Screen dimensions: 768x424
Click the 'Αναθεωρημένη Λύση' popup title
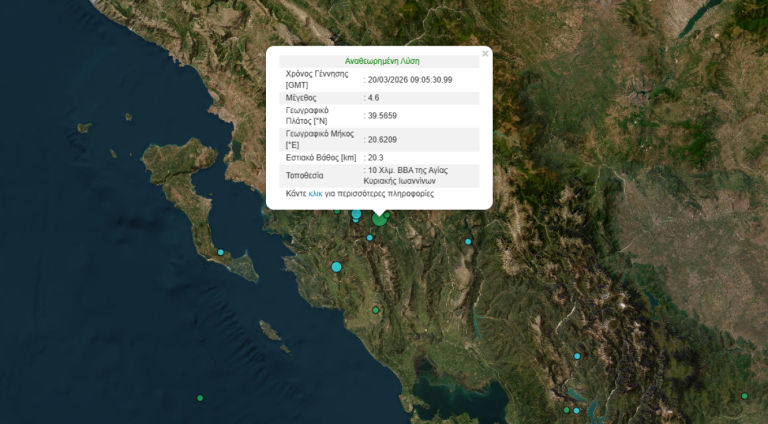(x=381, y=61)
